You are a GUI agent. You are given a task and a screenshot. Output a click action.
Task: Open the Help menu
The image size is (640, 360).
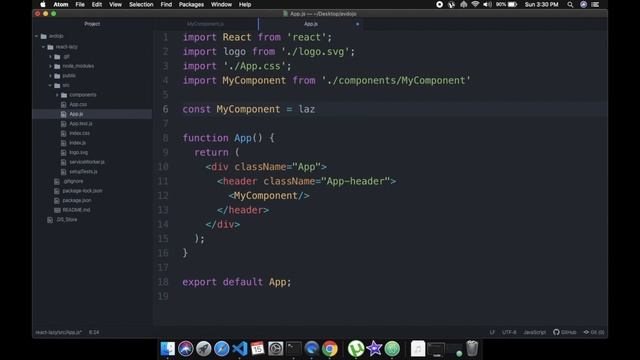pyautogui.click(x=245, y=4)
